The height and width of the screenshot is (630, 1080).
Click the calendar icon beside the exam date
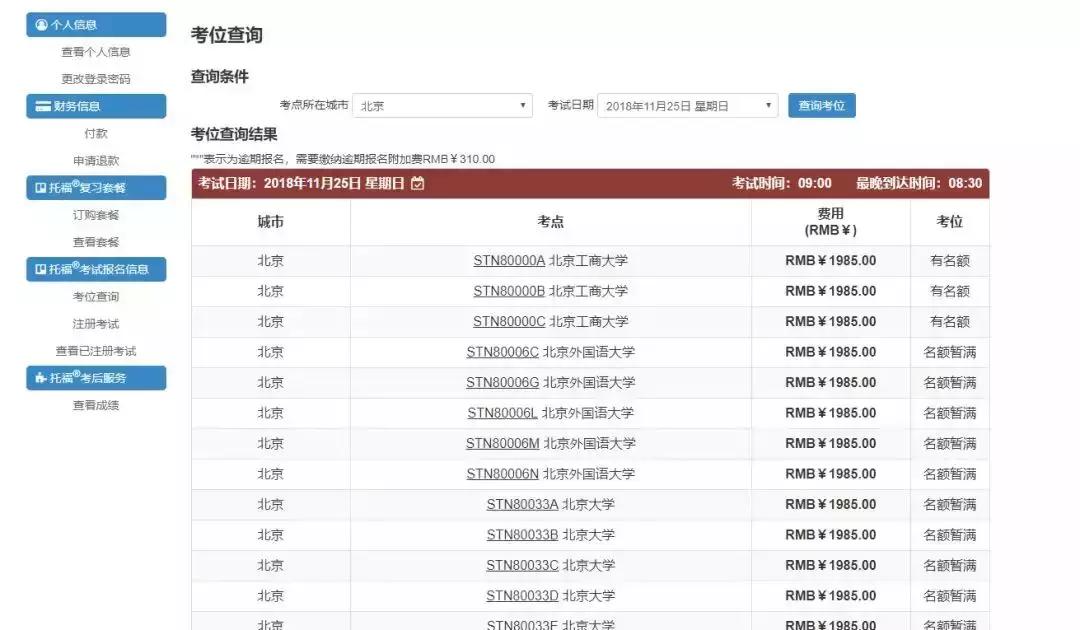tap(417, 184)
